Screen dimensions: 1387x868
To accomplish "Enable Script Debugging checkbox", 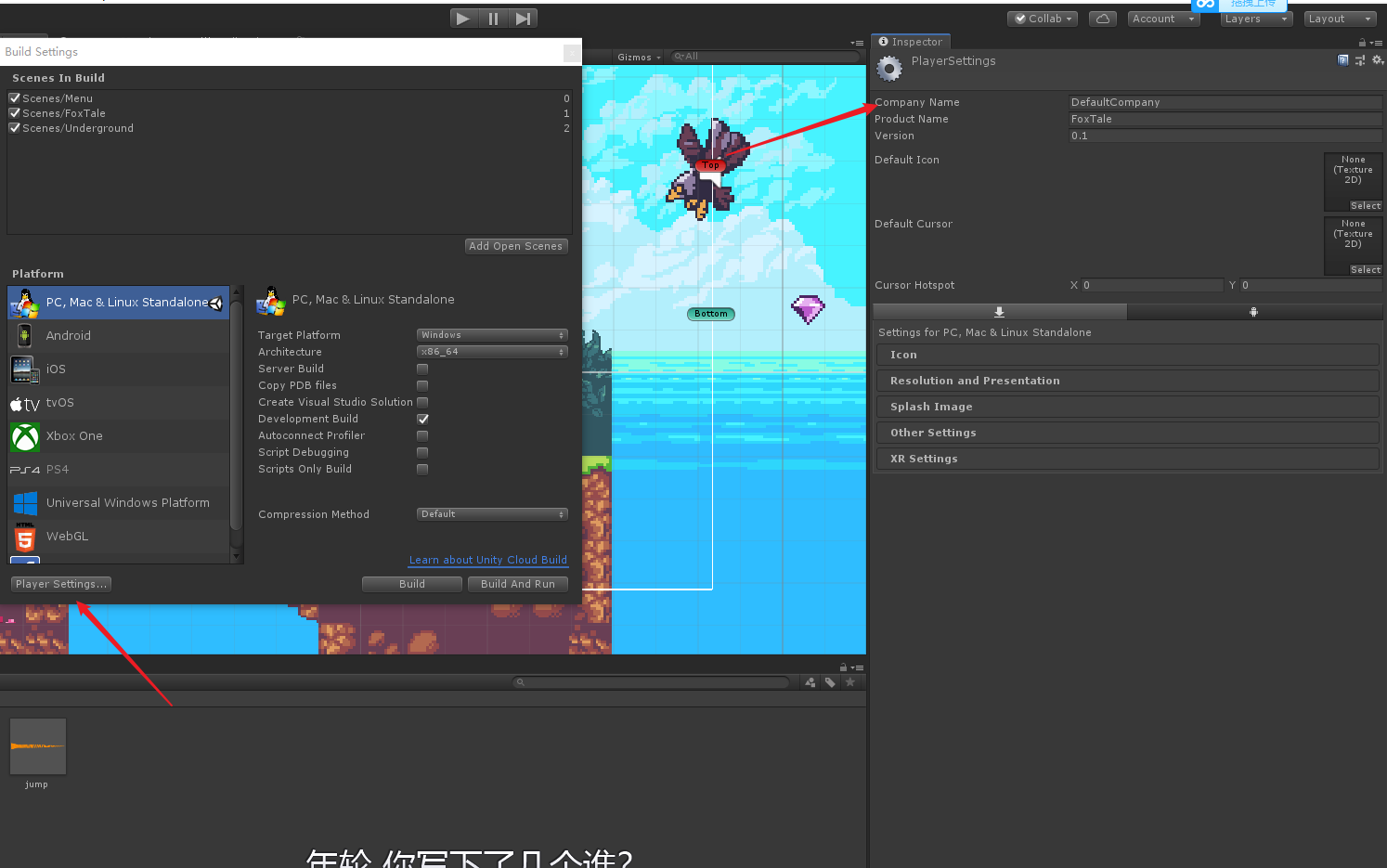I will [x=422, y=452].
